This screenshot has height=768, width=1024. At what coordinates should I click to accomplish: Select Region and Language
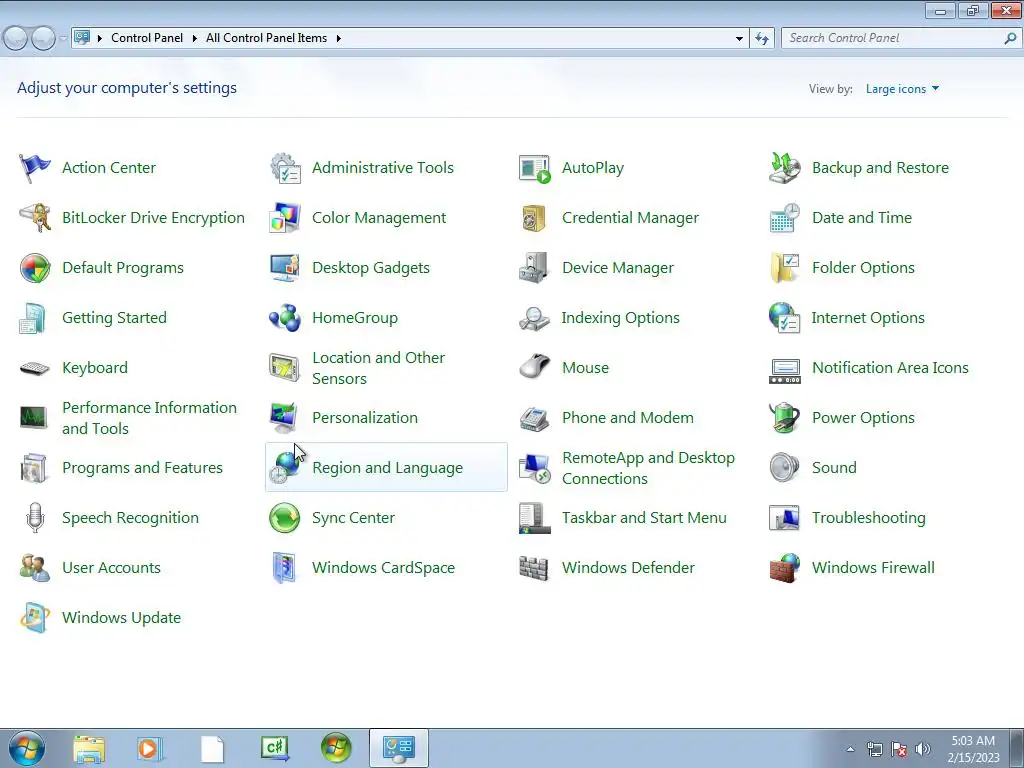pos(387,468)
